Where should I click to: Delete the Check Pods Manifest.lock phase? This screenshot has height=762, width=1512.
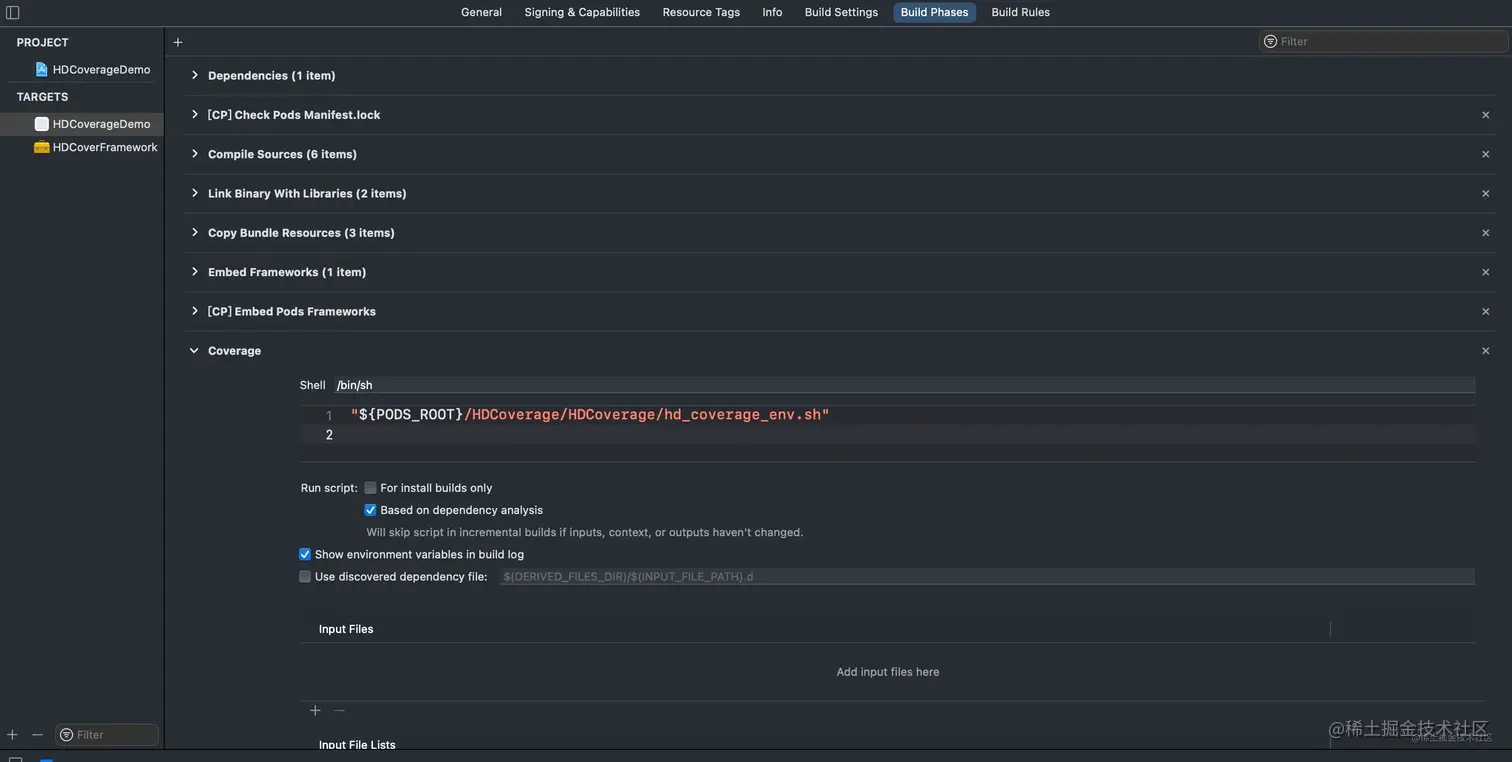click(x=1485, y=115)
